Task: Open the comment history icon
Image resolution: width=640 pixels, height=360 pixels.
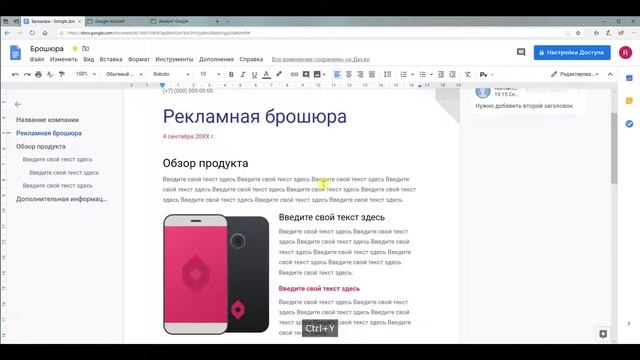Action: click(x=521, y=52)
